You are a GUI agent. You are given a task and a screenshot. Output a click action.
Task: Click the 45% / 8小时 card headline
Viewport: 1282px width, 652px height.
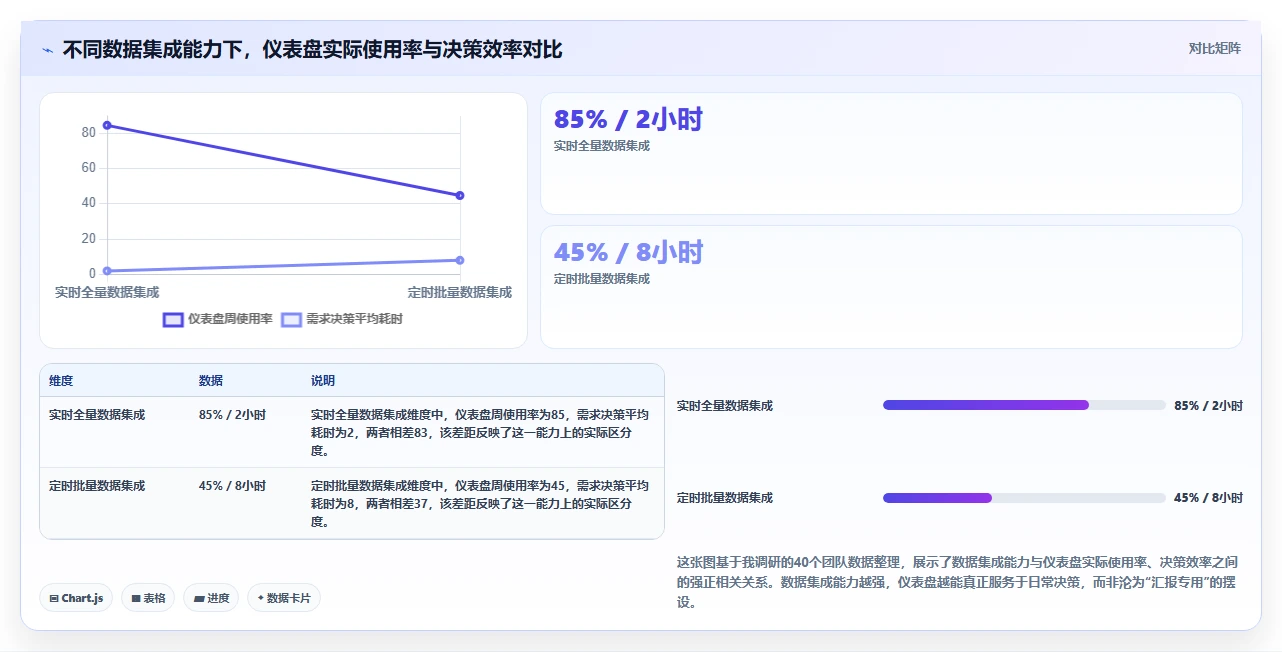pyautogui.click(x=628, y=252)
